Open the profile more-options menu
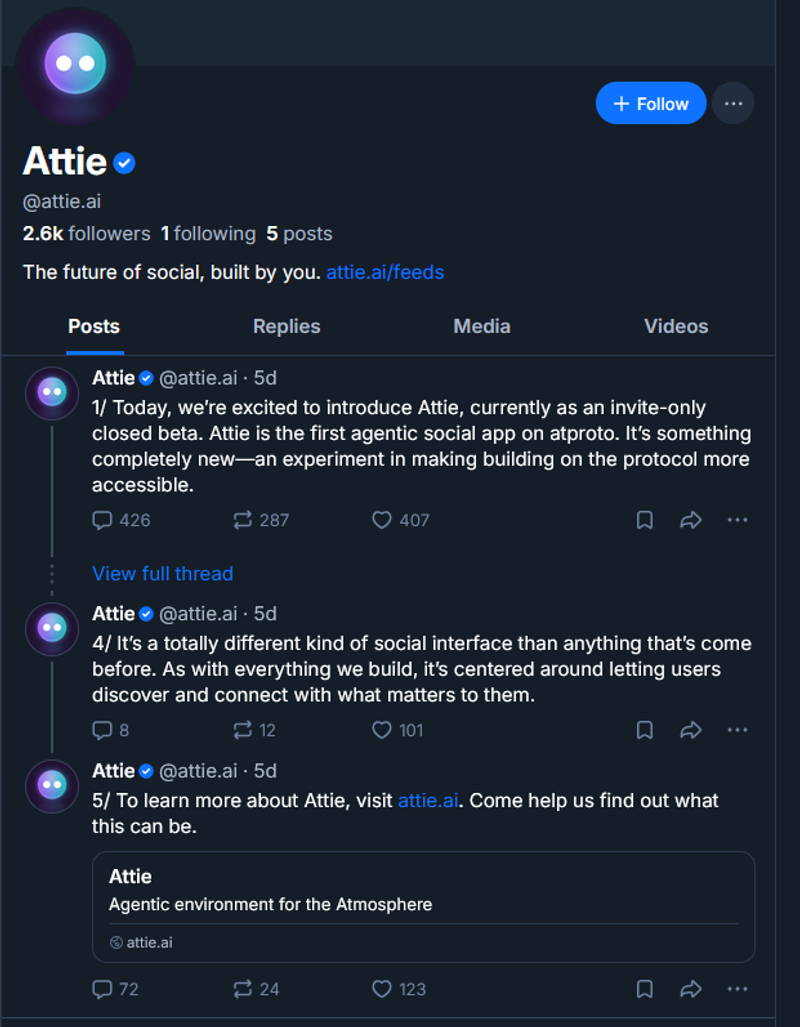The height and width of the screenshot is (1027, 800). pyautogui.click(x=733, y=103)
